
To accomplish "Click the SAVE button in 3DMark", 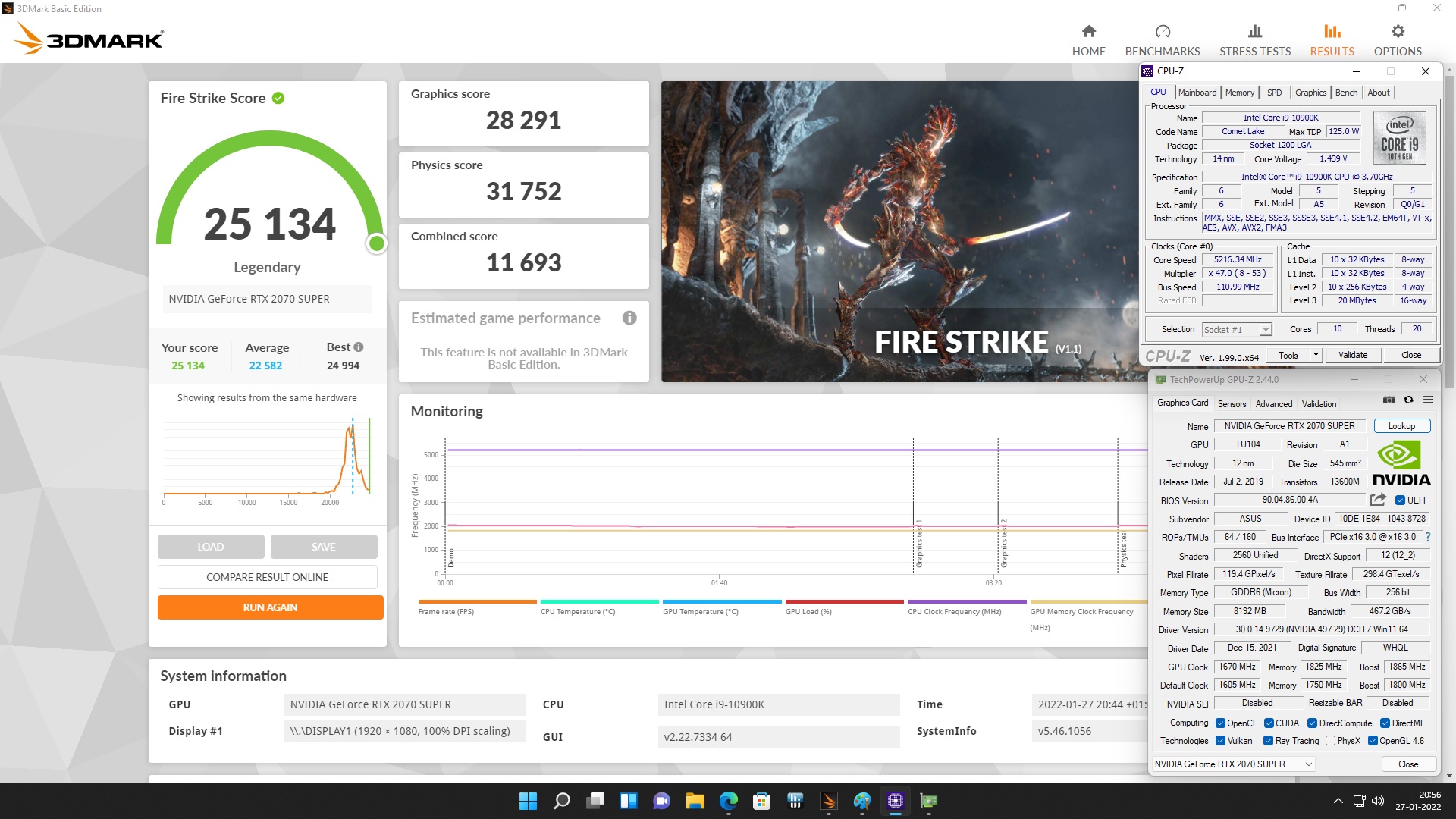I will (324, 547).
